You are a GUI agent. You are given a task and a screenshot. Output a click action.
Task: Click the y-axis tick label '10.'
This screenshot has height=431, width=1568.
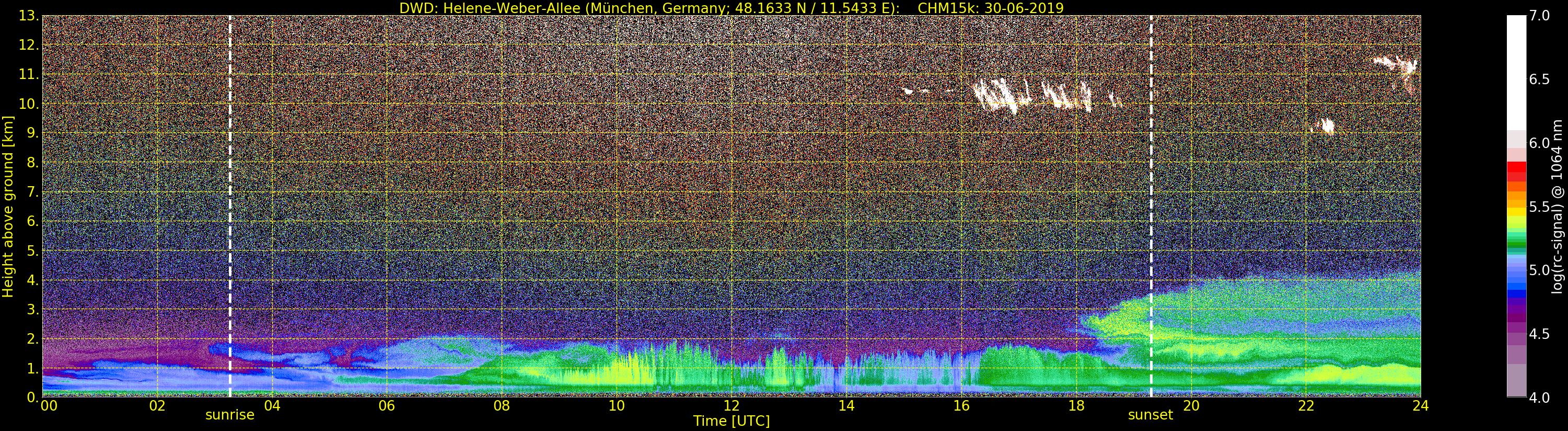click(x=29, y=104)
